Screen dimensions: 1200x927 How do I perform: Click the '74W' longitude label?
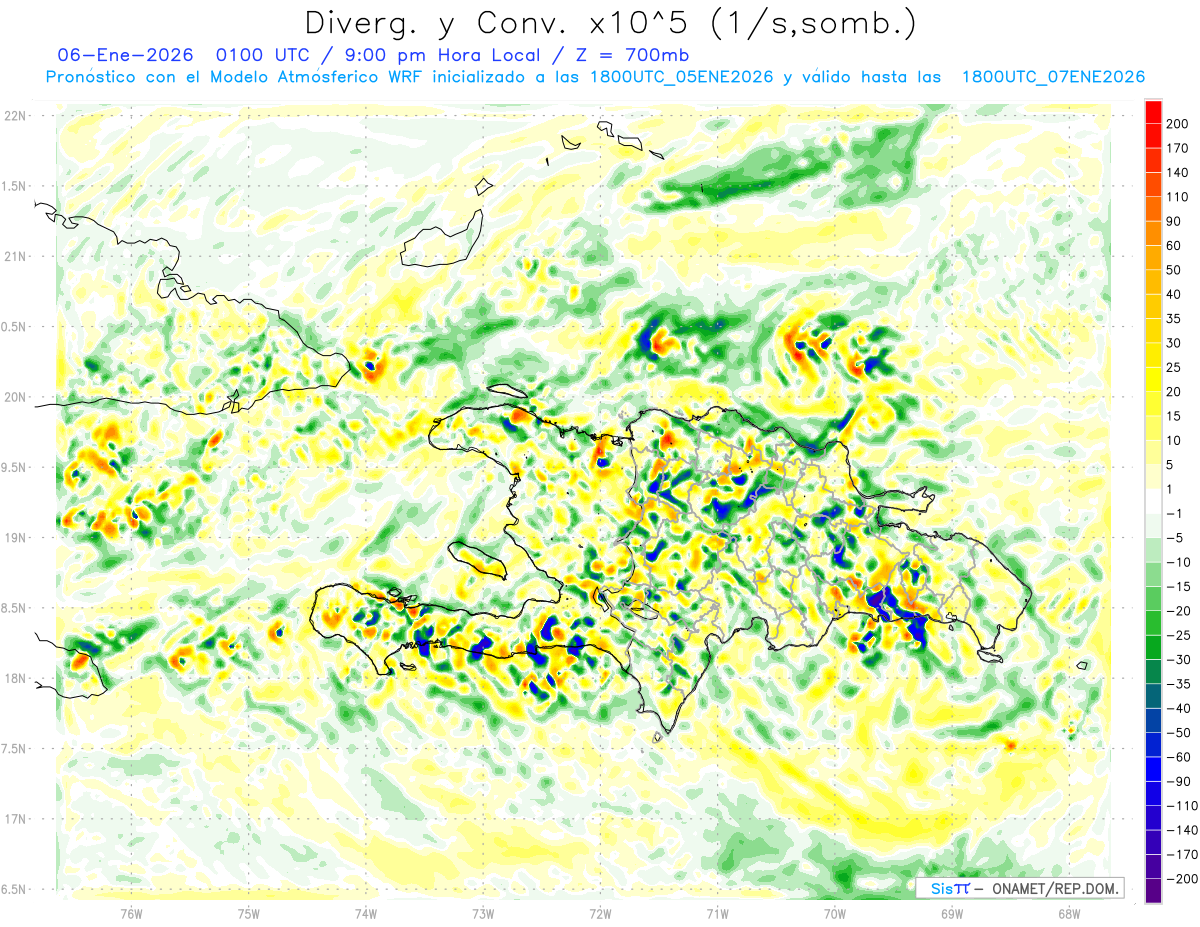coord(366,913)
